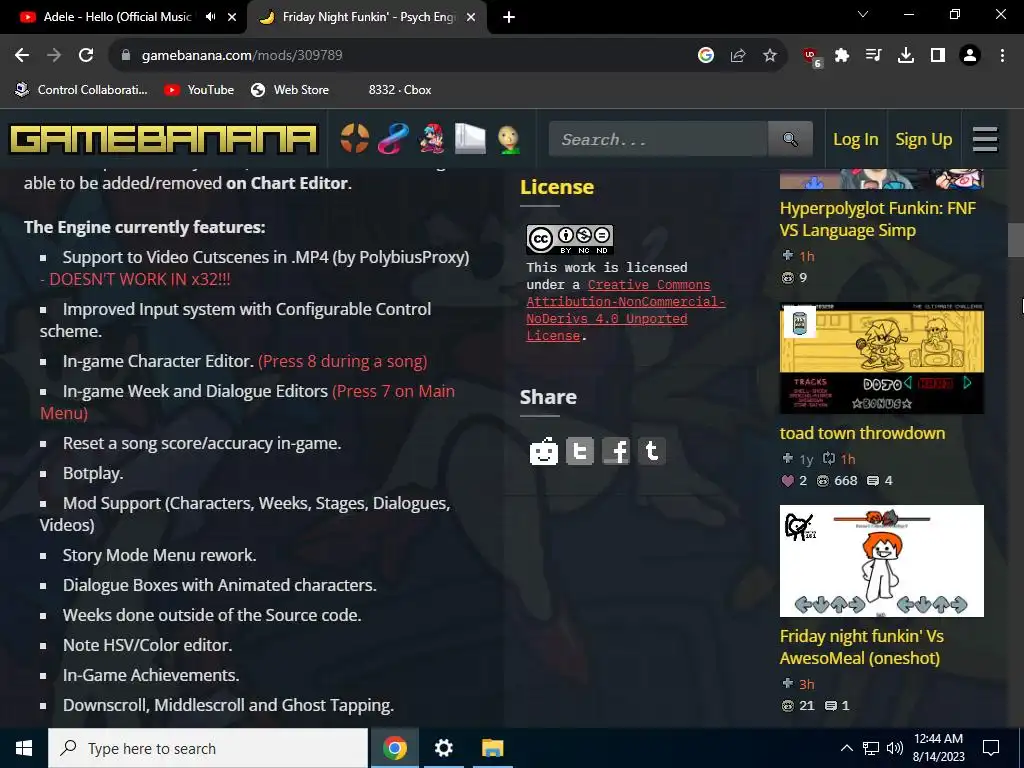Viewport: 1024px width, 768px height.
Task: Share this mod on Twitter
Action: click(x=580, y=451)
